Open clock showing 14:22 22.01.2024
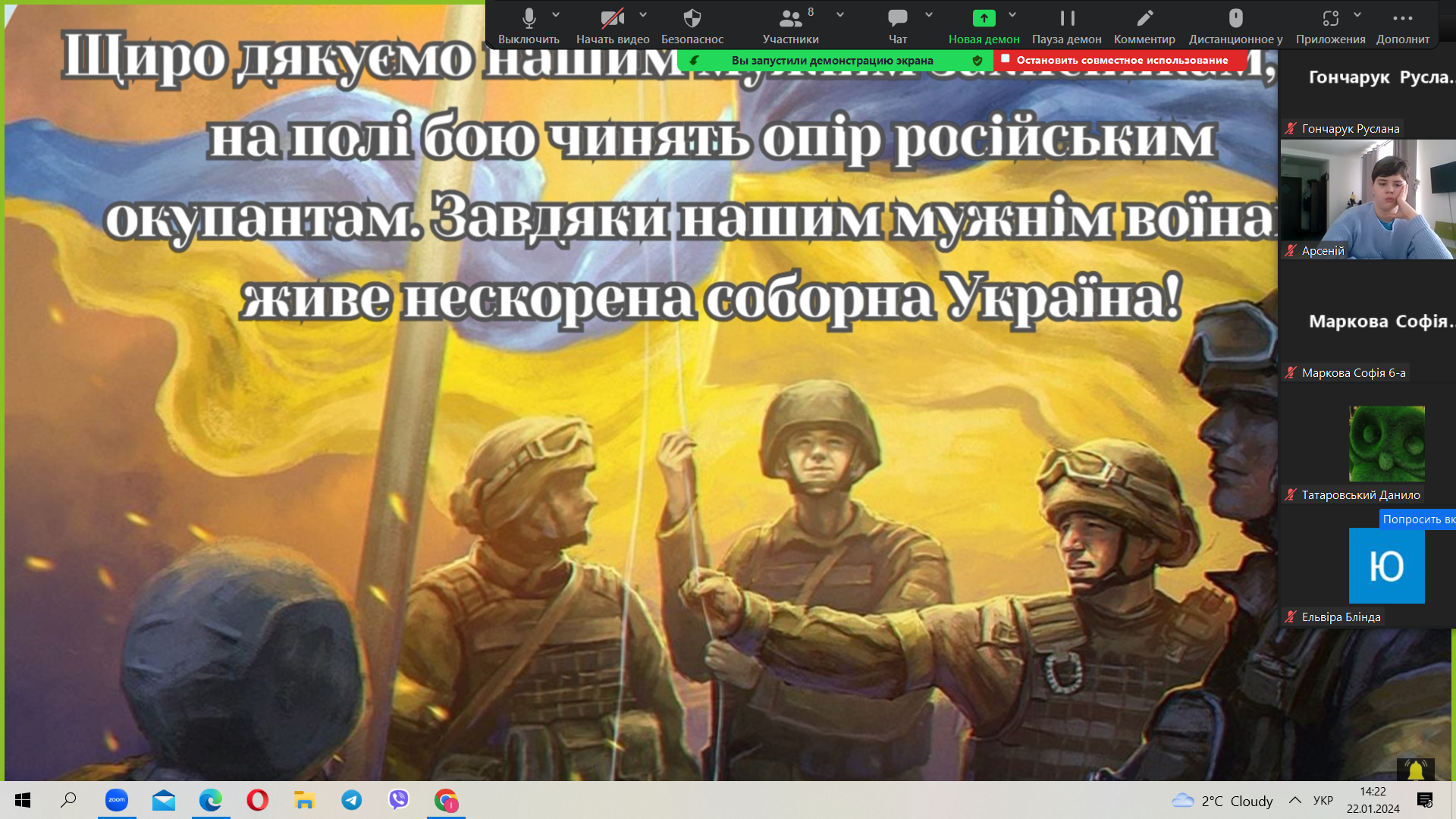1456x819 pixels. 1373,800
